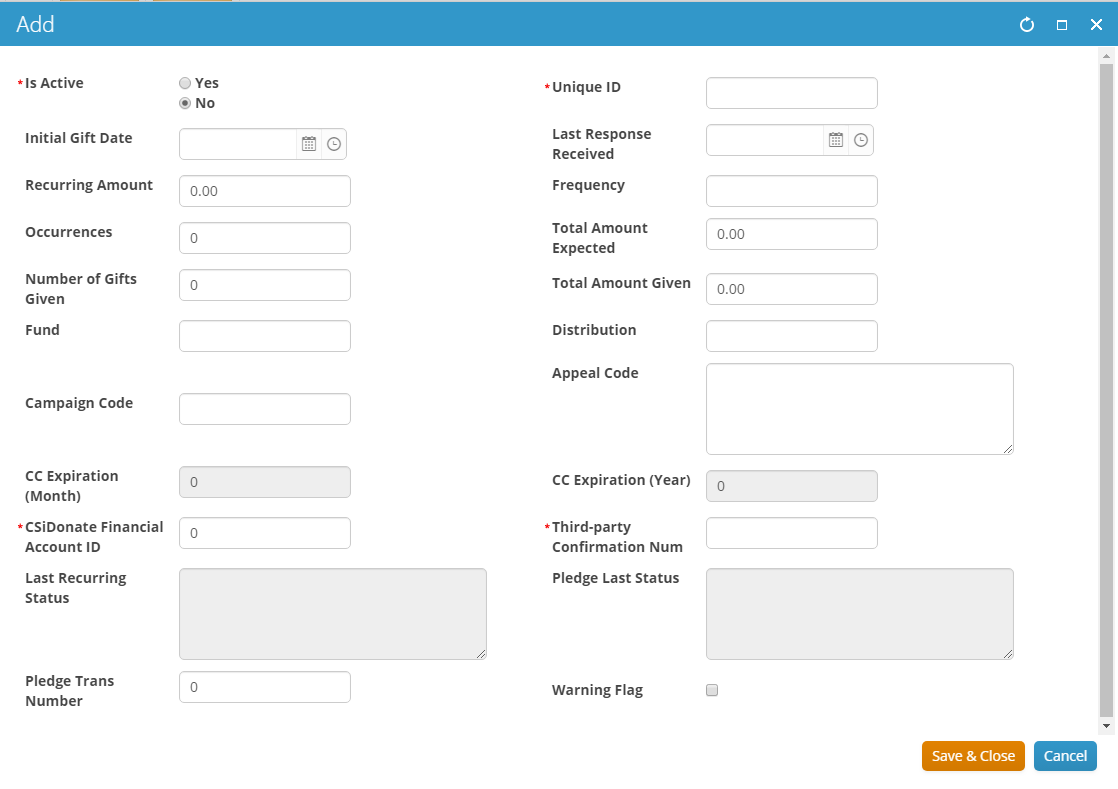The height and width of the screenshot is (789, 1118).
Task: Focus the Campaign Code field
Action: 264,409
